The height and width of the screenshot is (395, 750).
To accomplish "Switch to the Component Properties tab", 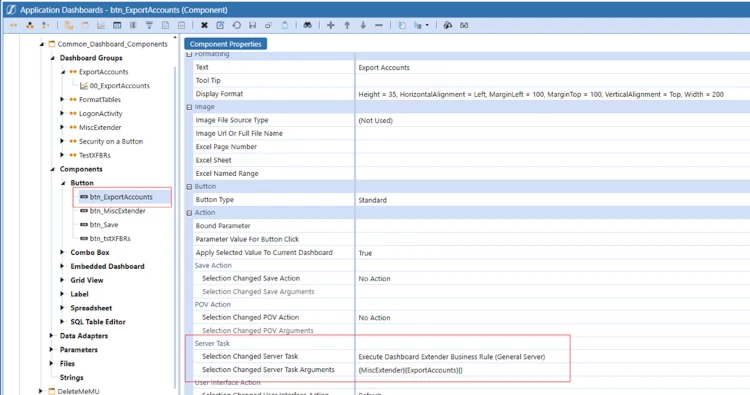I will [225, 44].
